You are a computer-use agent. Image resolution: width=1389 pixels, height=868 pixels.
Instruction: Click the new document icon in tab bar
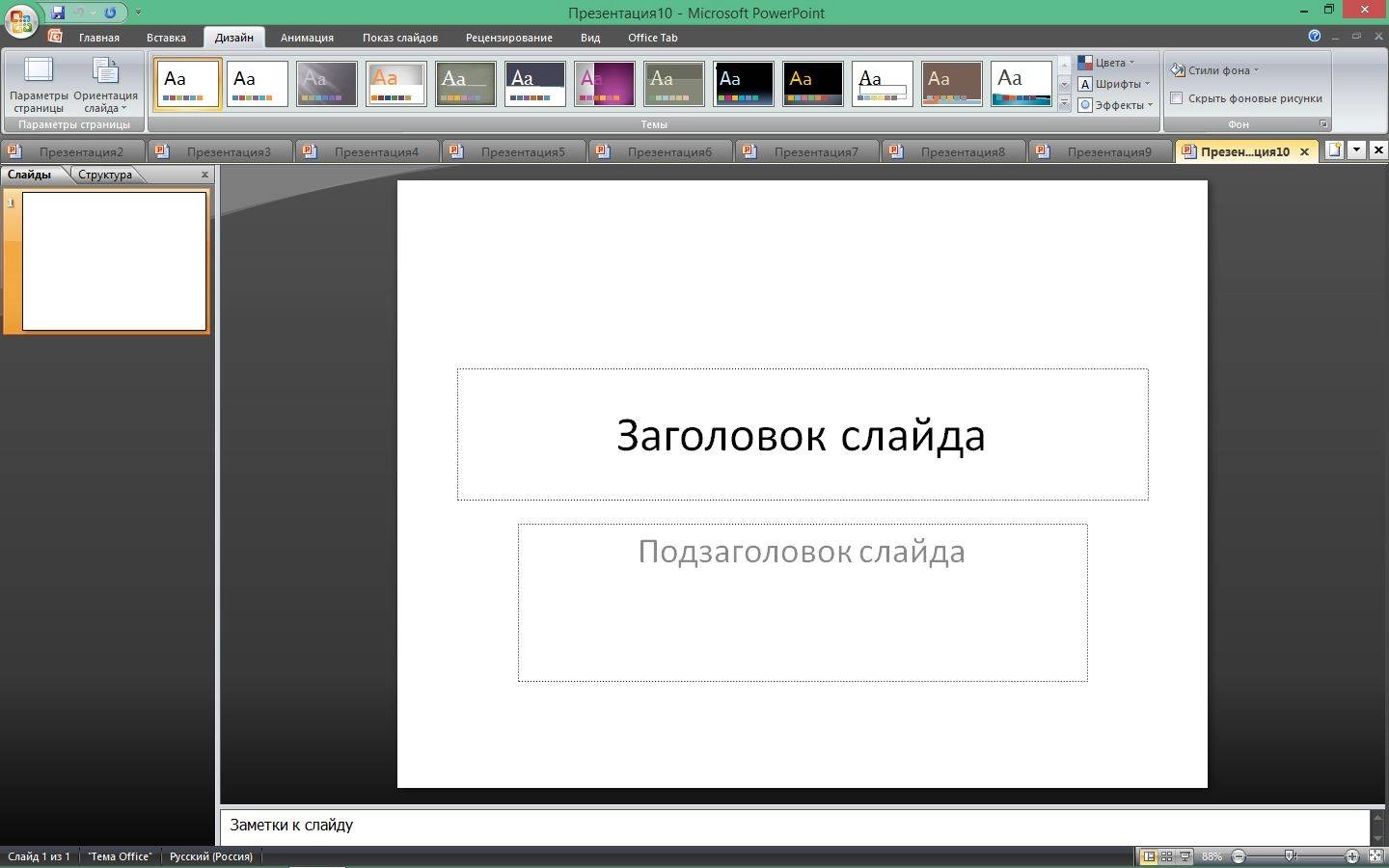coord(1334,149)
